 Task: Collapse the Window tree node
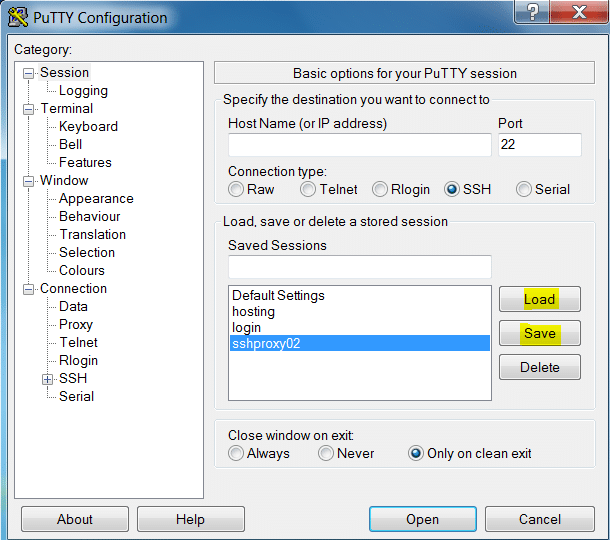pos(29,181)
